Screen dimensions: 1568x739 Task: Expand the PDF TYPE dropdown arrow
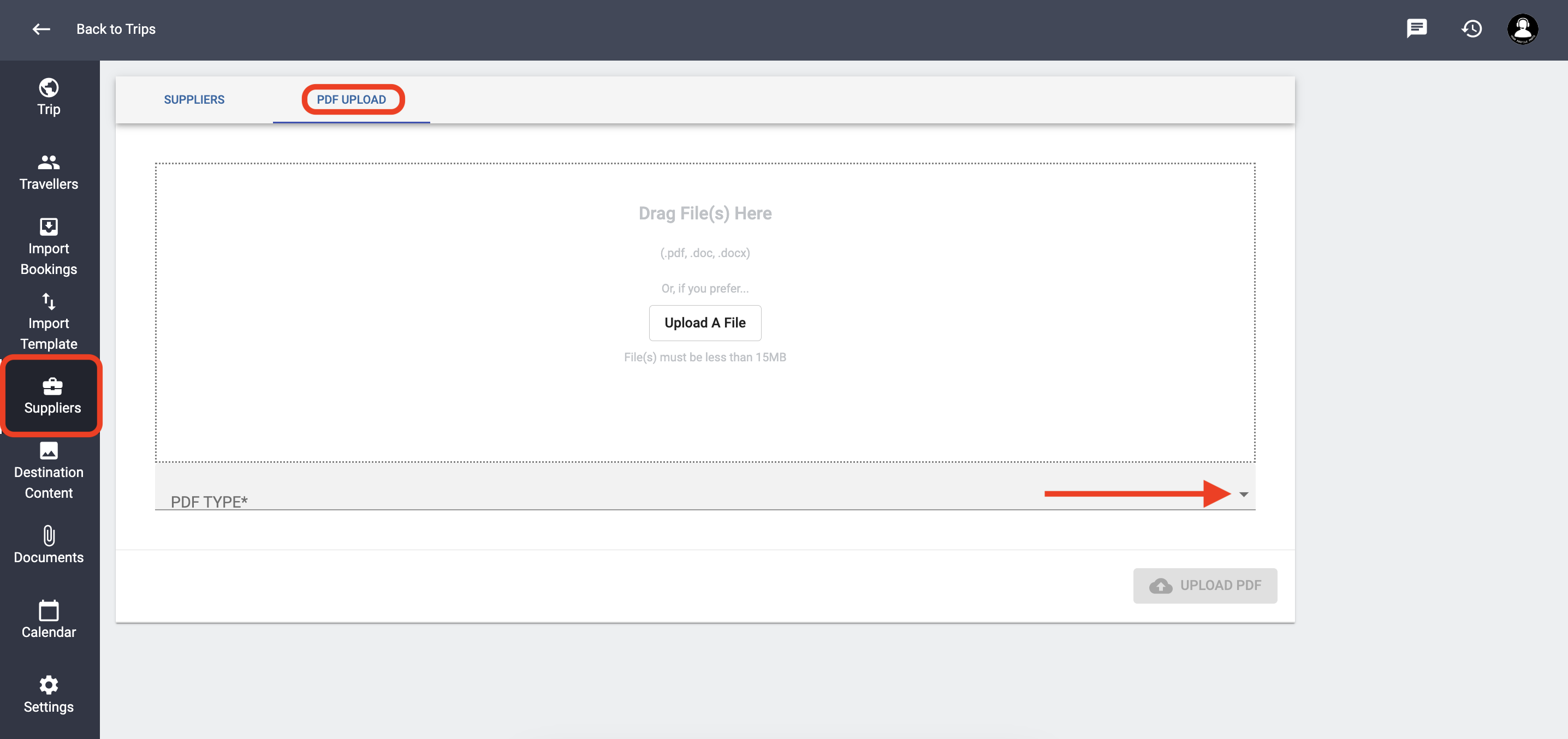[x=1244, y=494]
